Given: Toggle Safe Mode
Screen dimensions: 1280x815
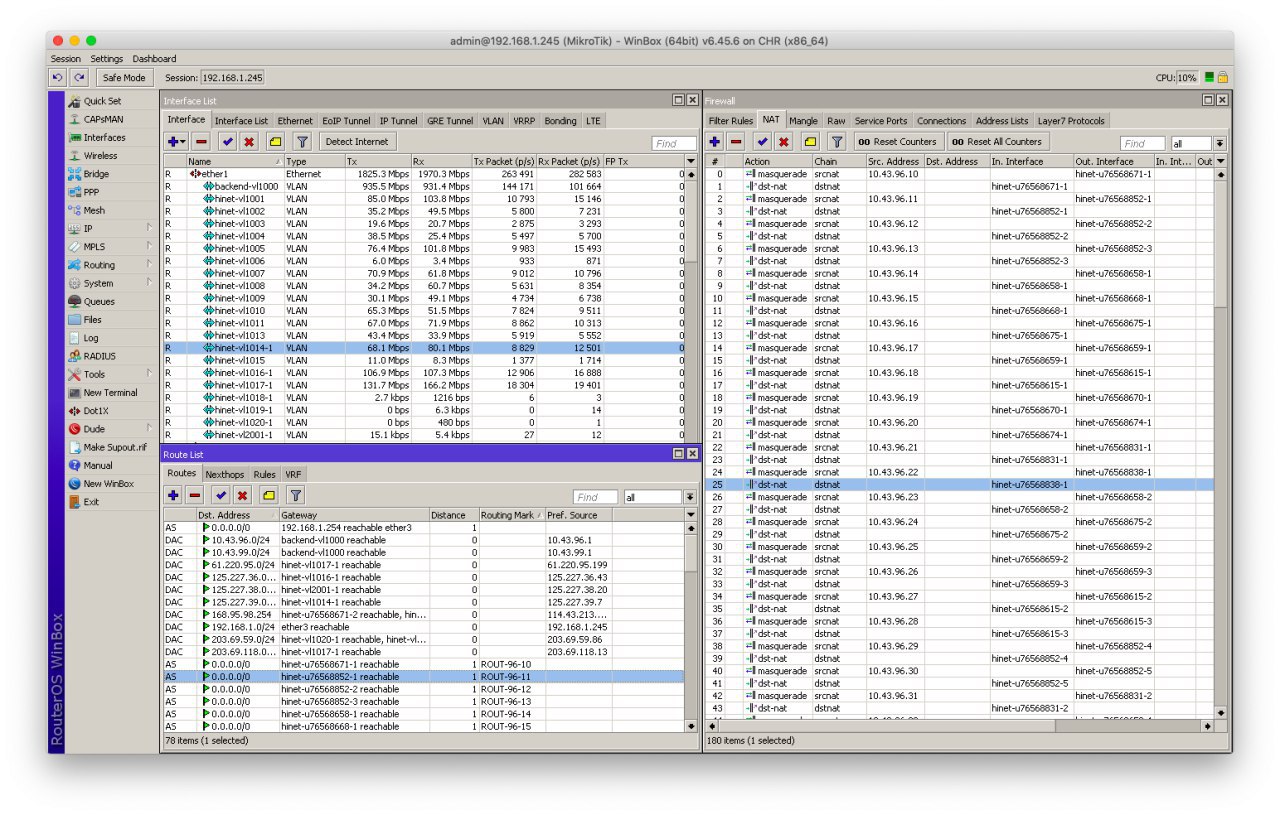Looking at the screenshot, I should [124, 78].
